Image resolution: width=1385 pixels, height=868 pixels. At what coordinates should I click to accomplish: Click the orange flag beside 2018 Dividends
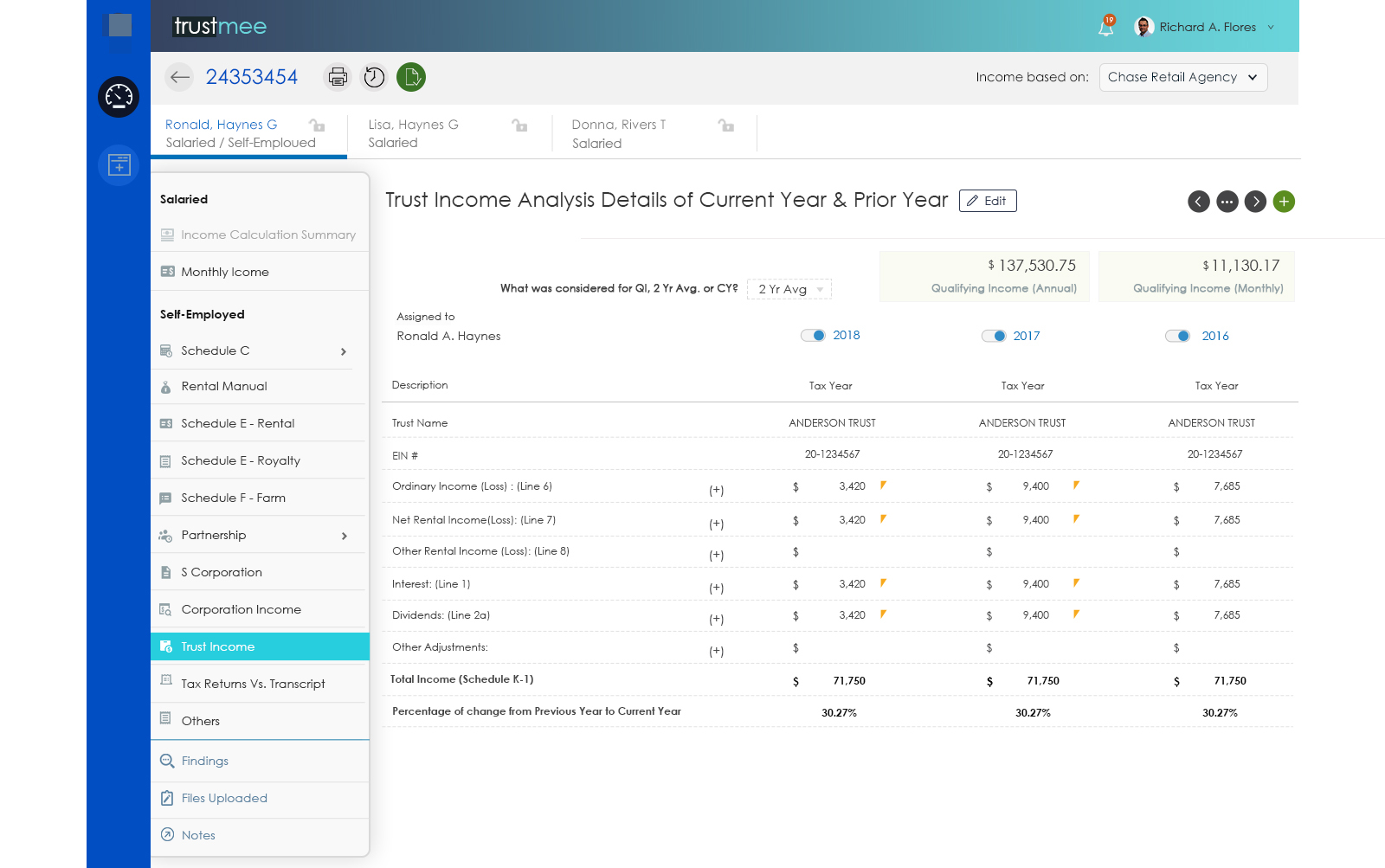[883, 614]
